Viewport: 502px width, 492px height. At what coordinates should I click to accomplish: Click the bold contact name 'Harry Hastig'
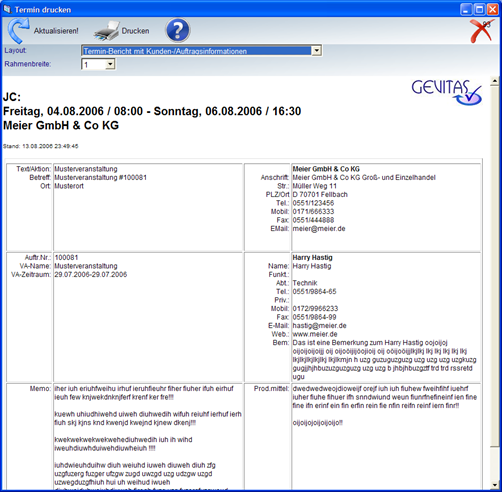[x=313, y=257]
